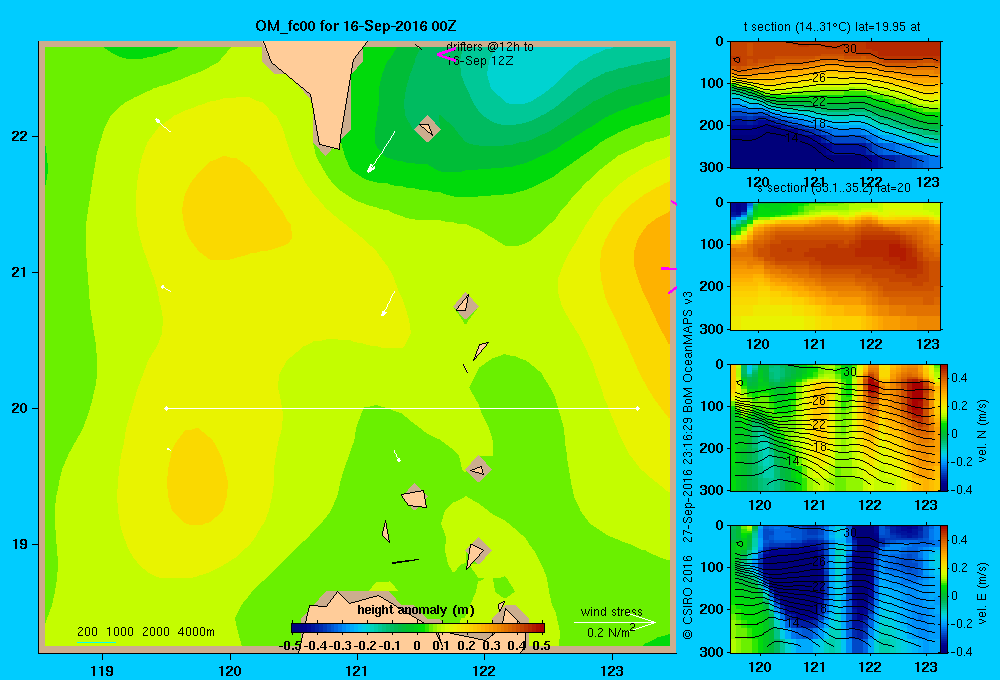Click the "t section (14..31°C) lat=19.95 at" title

coord(832,27)
